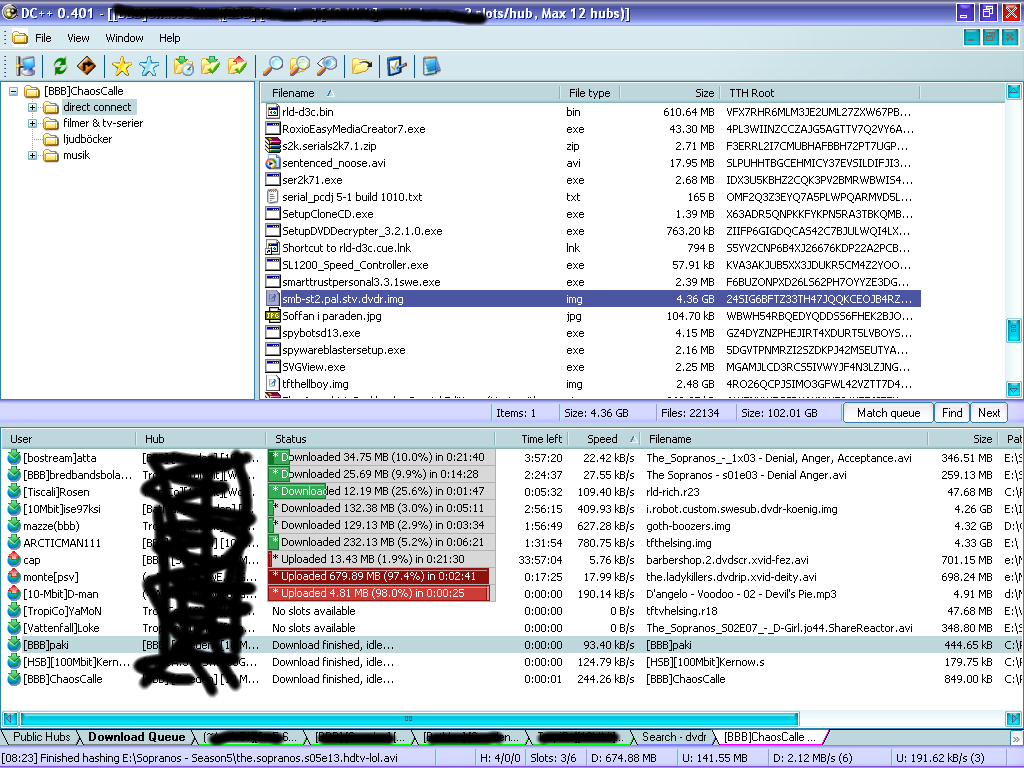Click the upload icon beside user cap
Viewport: 1024px width, 768px height.
coord(14,560)
